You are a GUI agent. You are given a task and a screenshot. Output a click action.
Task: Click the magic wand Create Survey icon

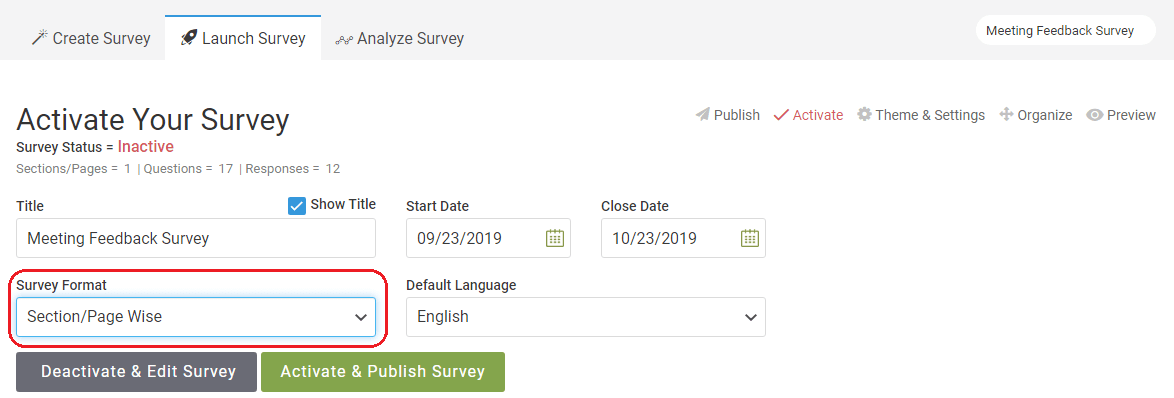click(40, 37)
